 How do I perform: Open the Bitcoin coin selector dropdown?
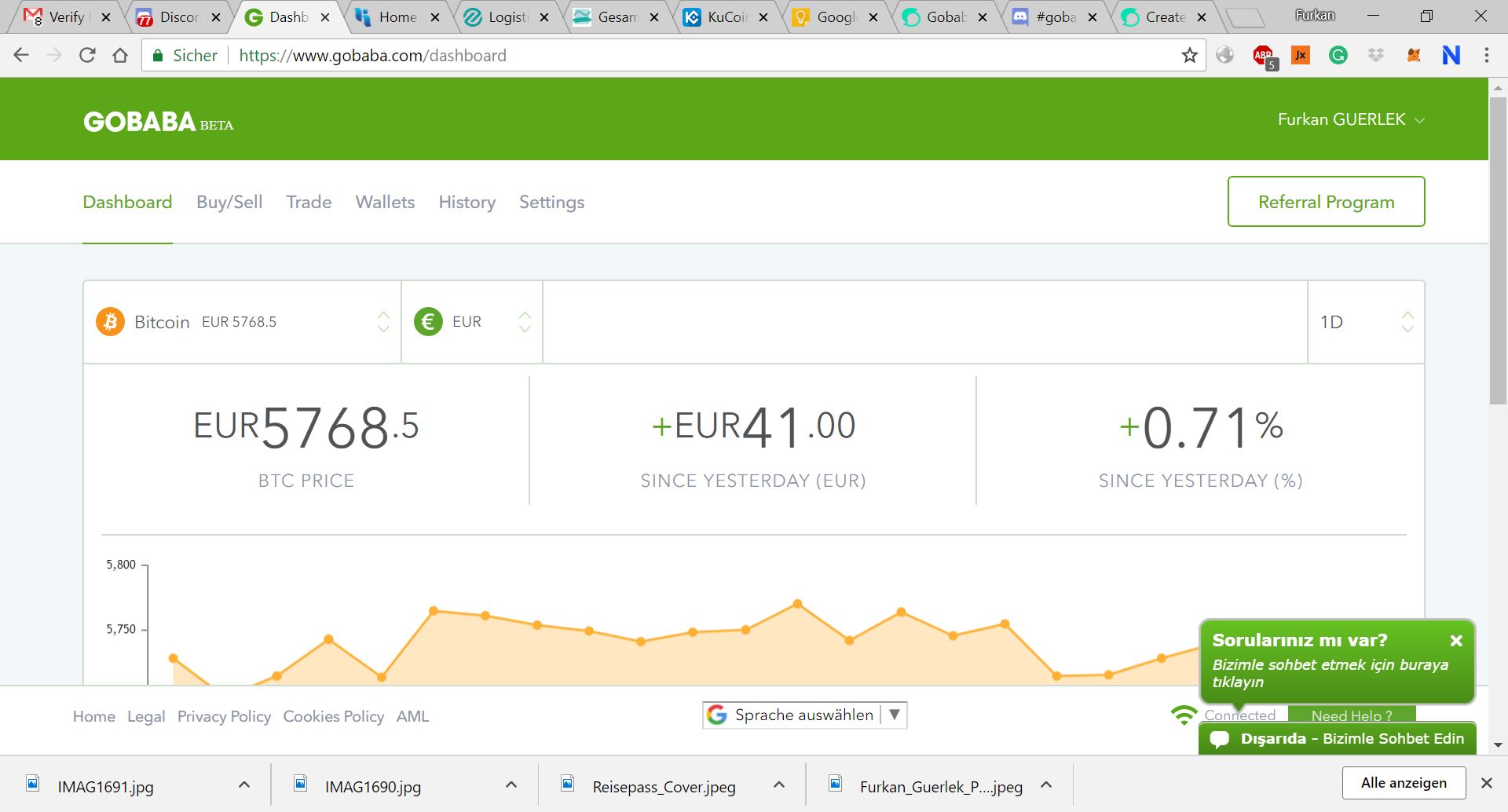pyautogui.click(x=243, y=322)
